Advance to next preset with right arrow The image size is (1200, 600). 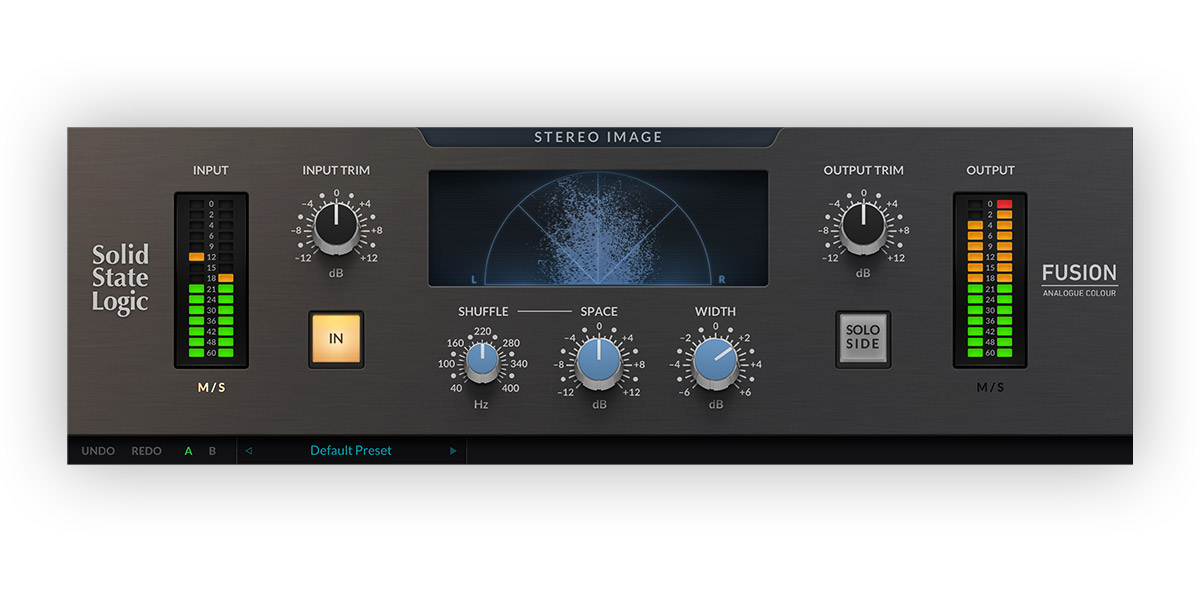coord(453,451)
